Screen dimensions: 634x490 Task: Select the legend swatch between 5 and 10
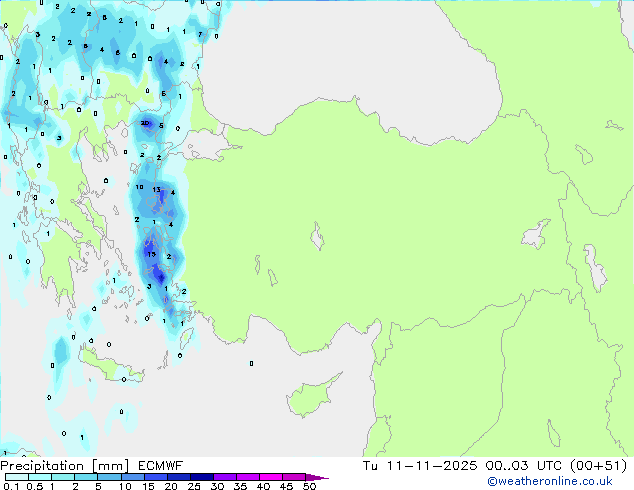[109, 477]
